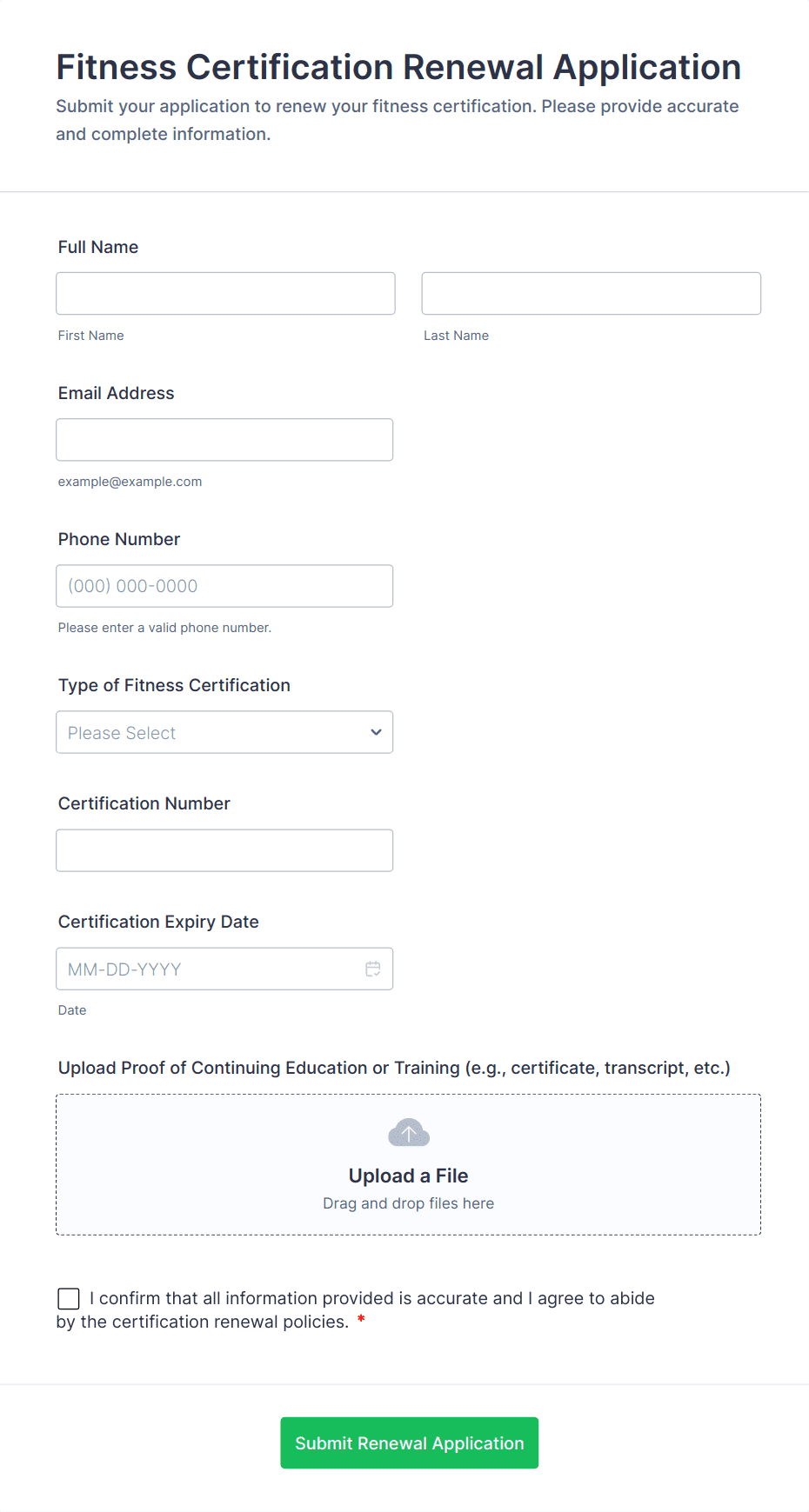Viewport: 809px width, 1512px height.
Task: Click the Fitness Certification Renewal Application heading
Action: (398, 67)
